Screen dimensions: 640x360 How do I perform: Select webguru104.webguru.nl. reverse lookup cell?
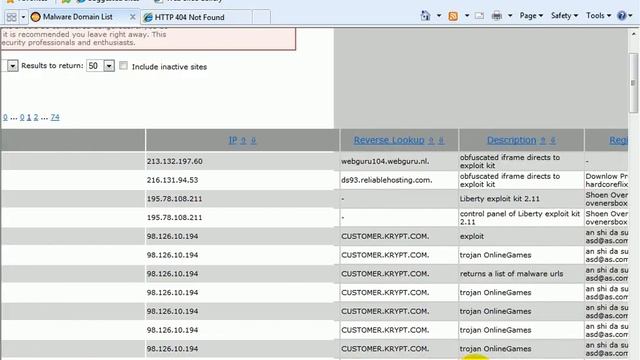pos(385,161)
